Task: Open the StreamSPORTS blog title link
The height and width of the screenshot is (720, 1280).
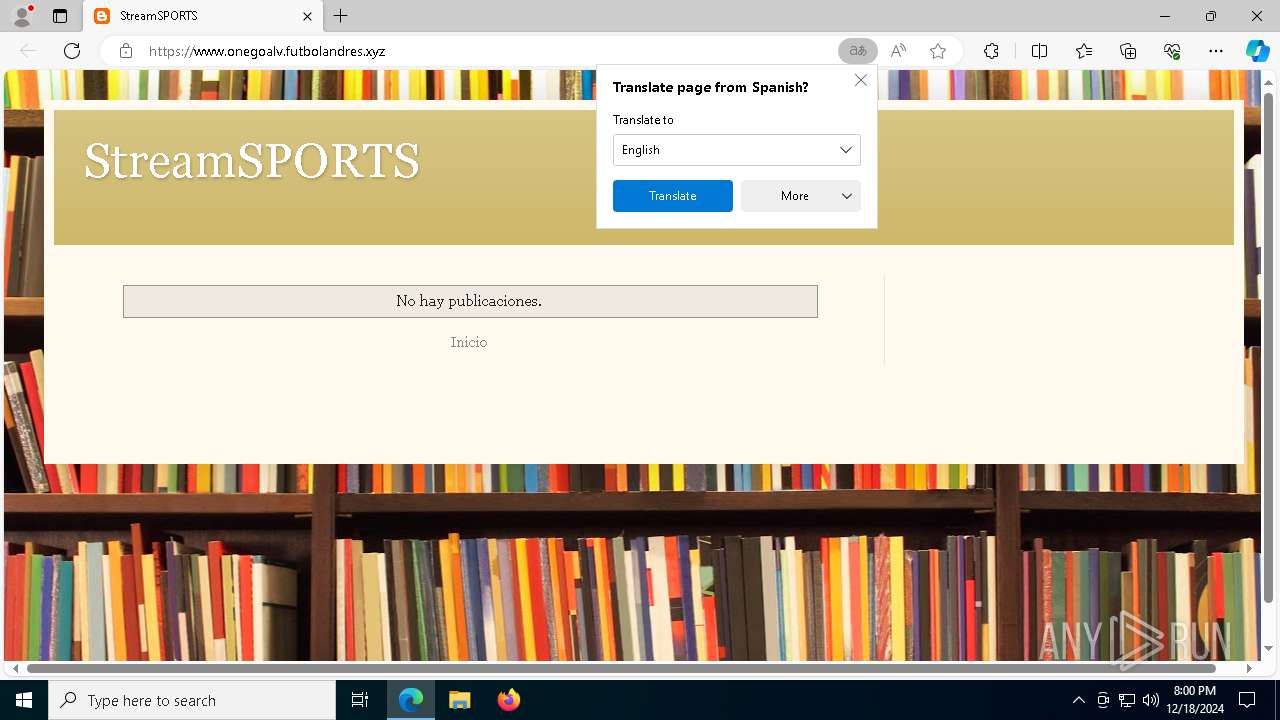Action: [x=252, y=161]
